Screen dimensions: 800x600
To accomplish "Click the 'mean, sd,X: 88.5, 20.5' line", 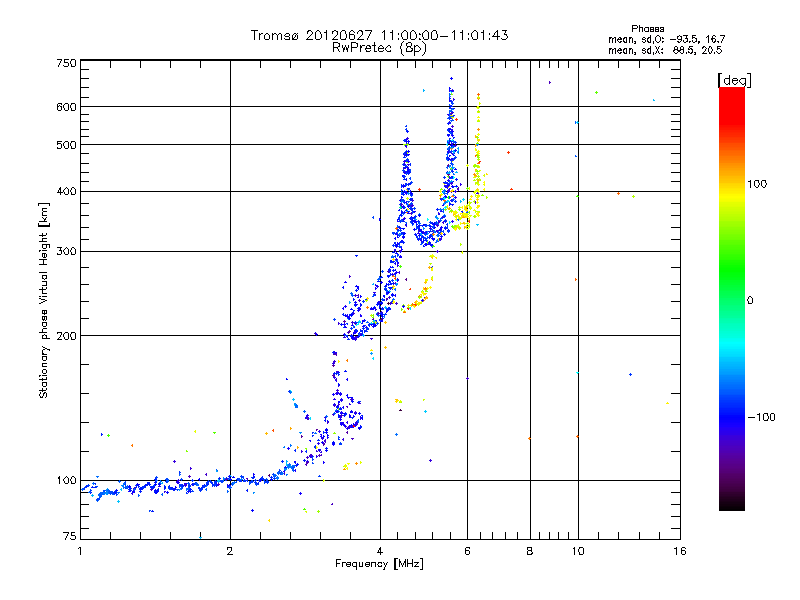I will pos(665,50).
